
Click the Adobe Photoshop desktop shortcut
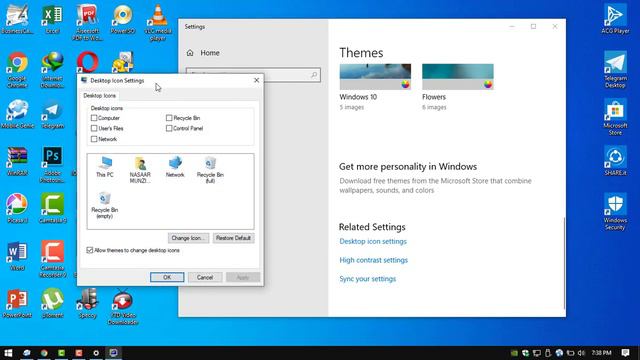click(52, 164)
